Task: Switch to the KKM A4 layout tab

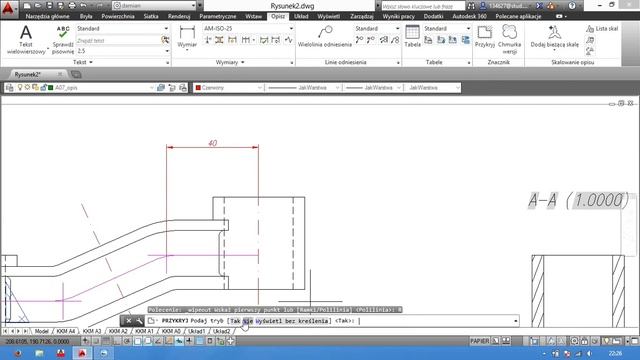Action: pyautogui.click(x=66, y=331)
